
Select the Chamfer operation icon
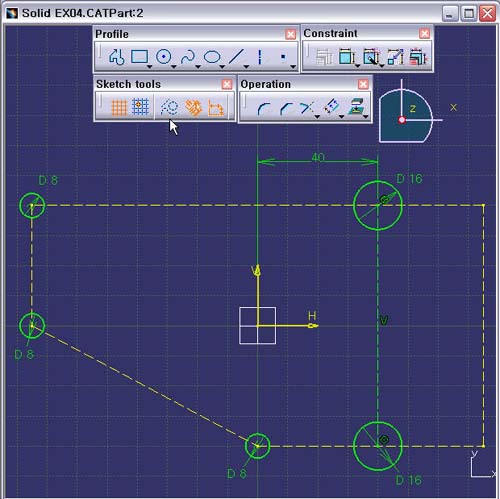(x=286, y=109)
